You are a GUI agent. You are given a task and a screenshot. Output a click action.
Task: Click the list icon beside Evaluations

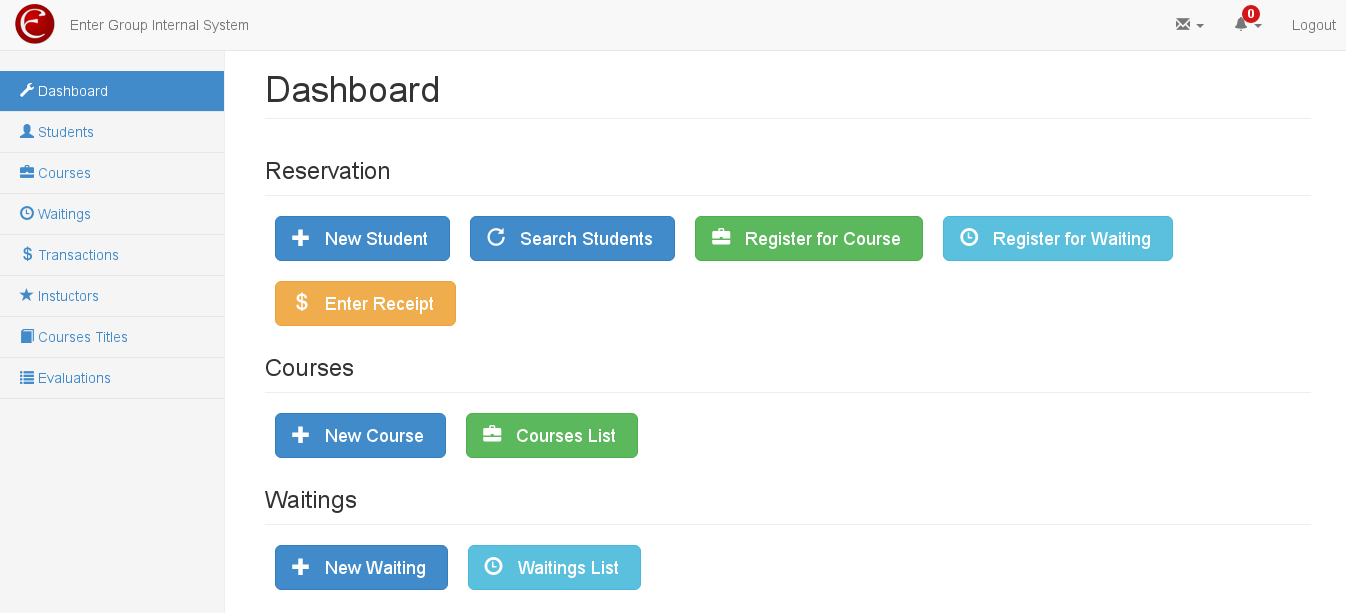point(27,377)
